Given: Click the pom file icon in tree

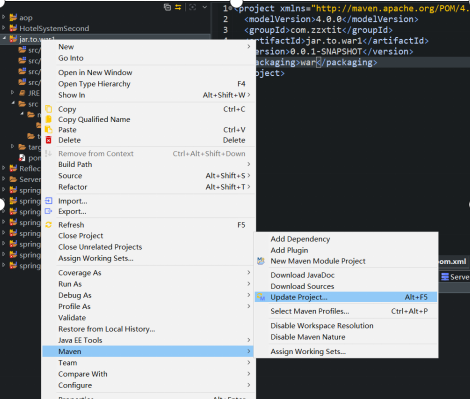Looking at the screenshot, I should click(22, 158).
